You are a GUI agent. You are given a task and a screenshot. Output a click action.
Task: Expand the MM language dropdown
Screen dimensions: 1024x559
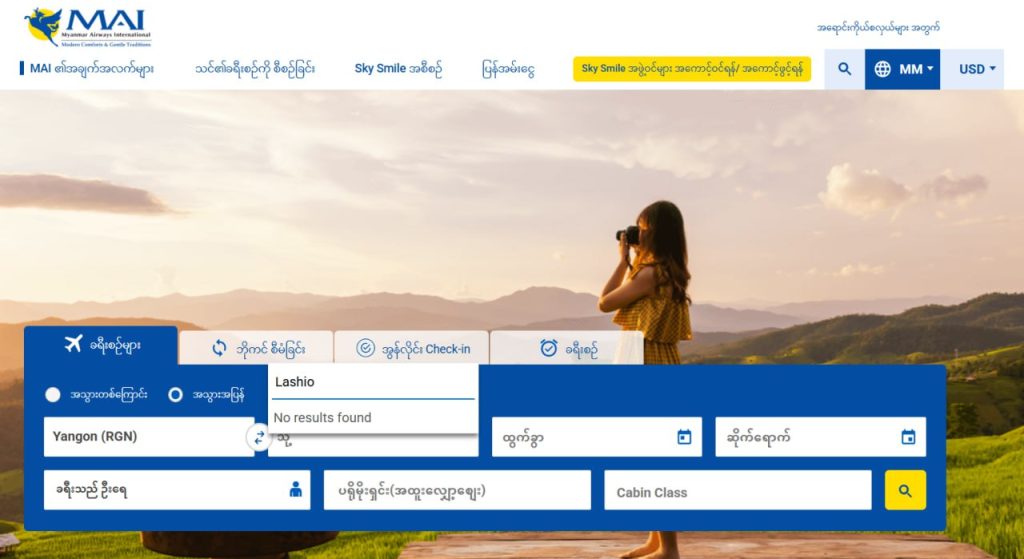[917, 69]
